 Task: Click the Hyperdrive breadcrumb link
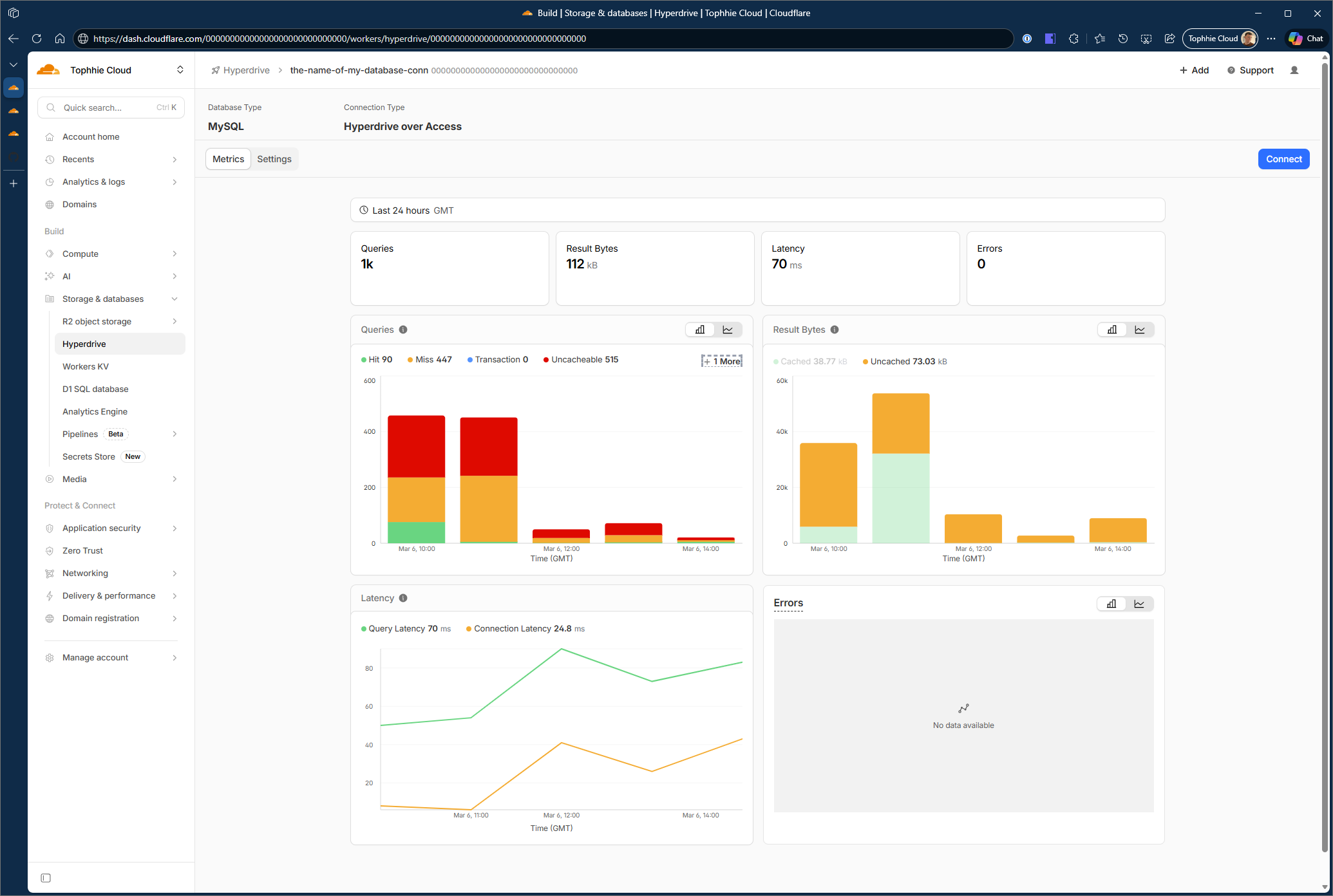[x=246, y=70]
